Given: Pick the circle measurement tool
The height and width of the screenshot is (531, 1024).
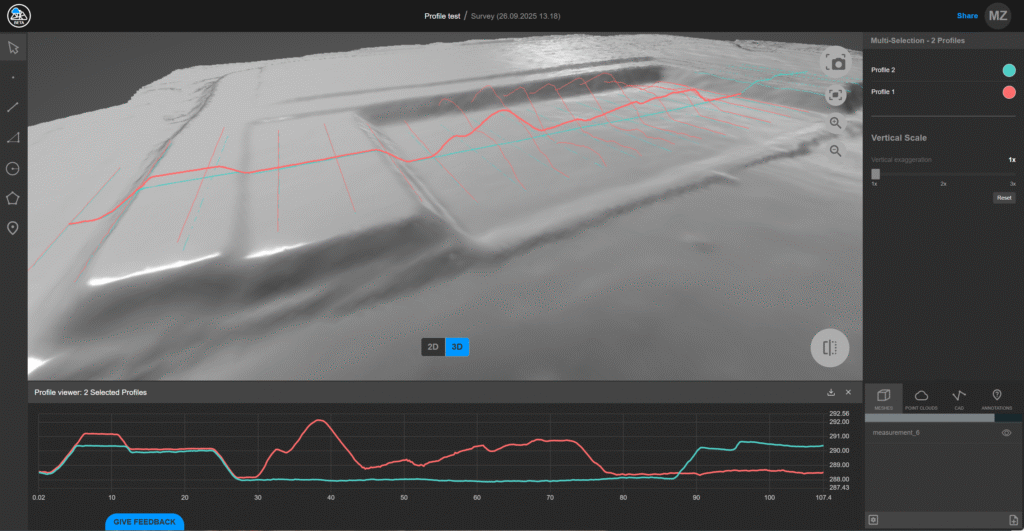Looking at the screenshot, I should [13, 168].
